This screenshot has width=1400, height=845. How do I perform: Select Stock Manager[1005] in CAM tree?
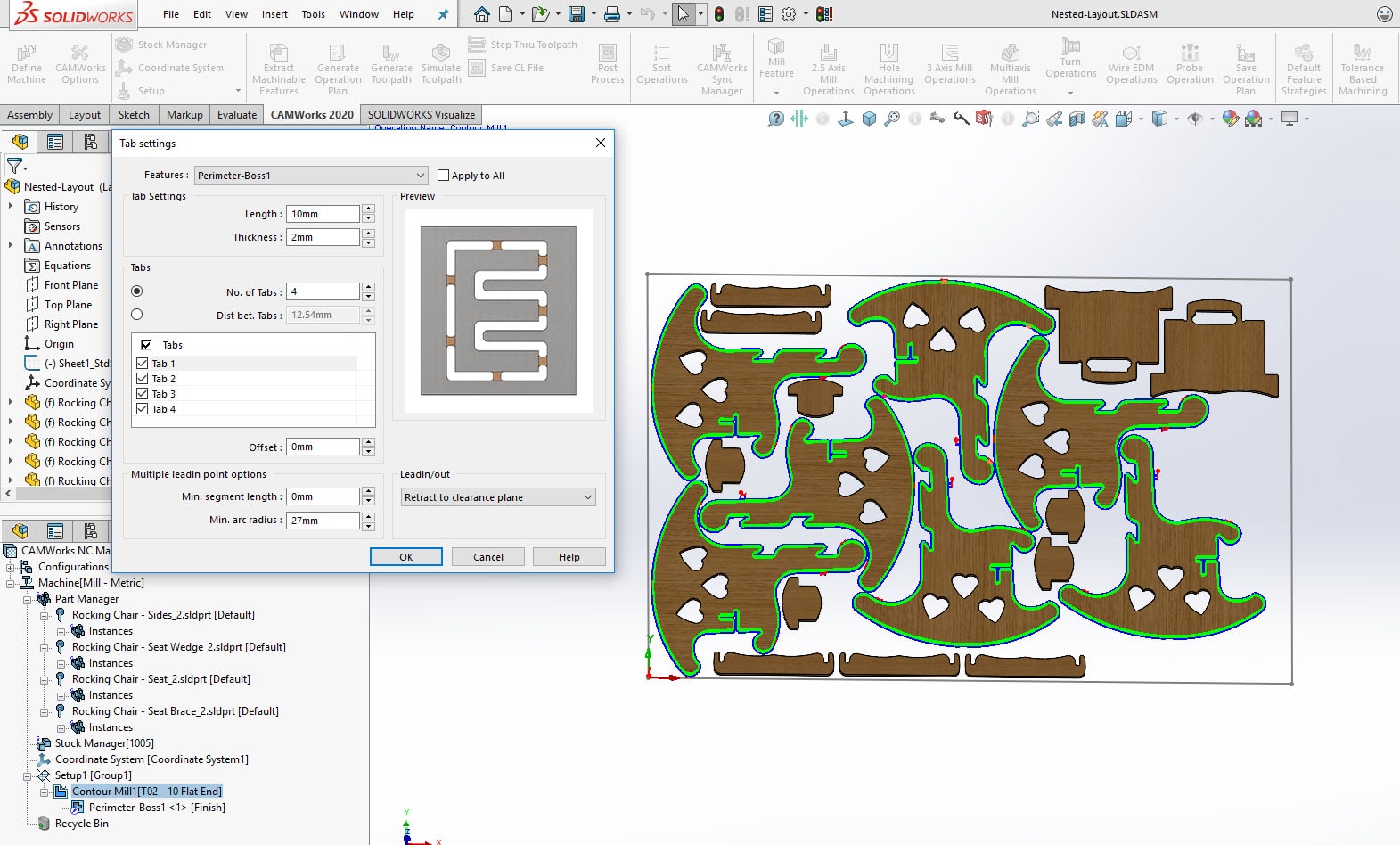click(x=104, y=743)
